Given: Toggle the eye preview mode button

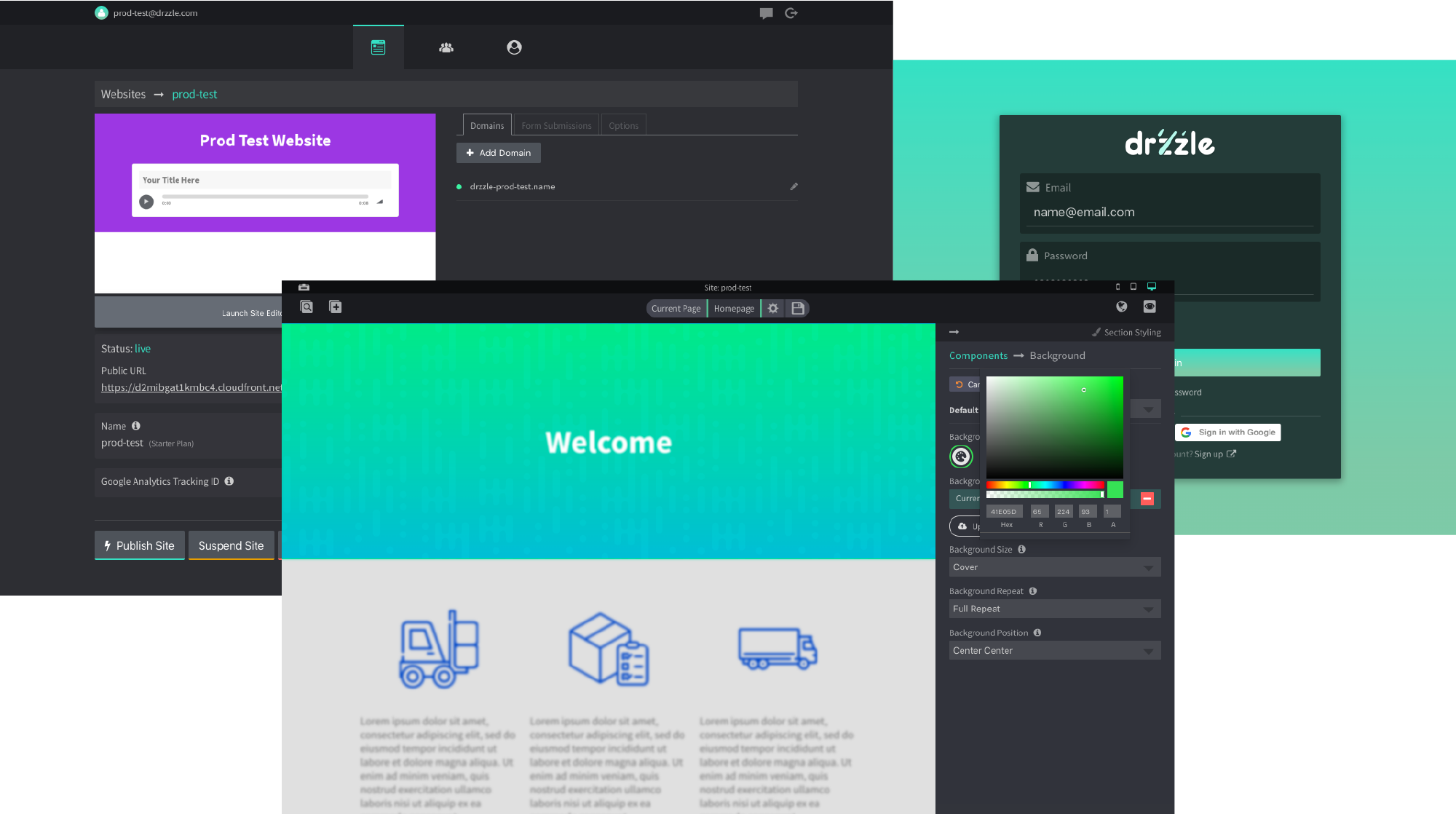Looking at the screenshot, I should pos(1150,307).
